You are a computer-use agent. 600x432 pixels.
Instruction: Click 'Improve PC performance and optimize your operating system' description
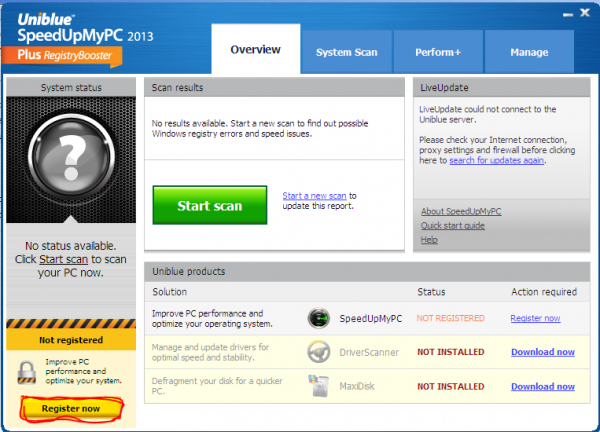click(x=212, y=319)
